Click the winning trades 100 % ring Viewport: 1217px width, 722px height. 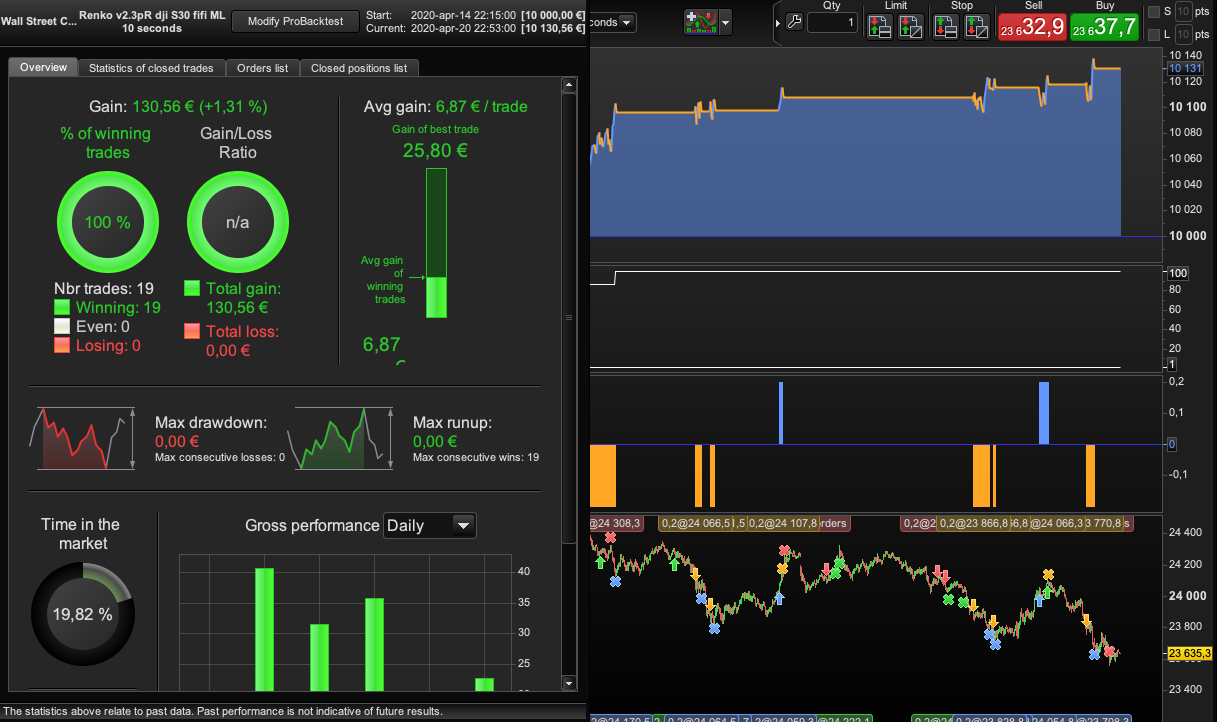coord(108,222)
